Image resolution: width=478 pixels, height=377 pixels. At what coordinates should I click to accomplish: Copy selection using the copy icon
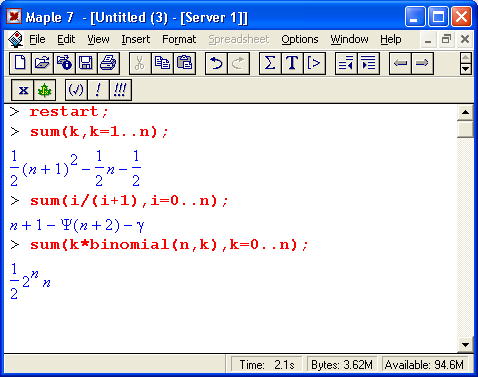click(x=162, y=63)
